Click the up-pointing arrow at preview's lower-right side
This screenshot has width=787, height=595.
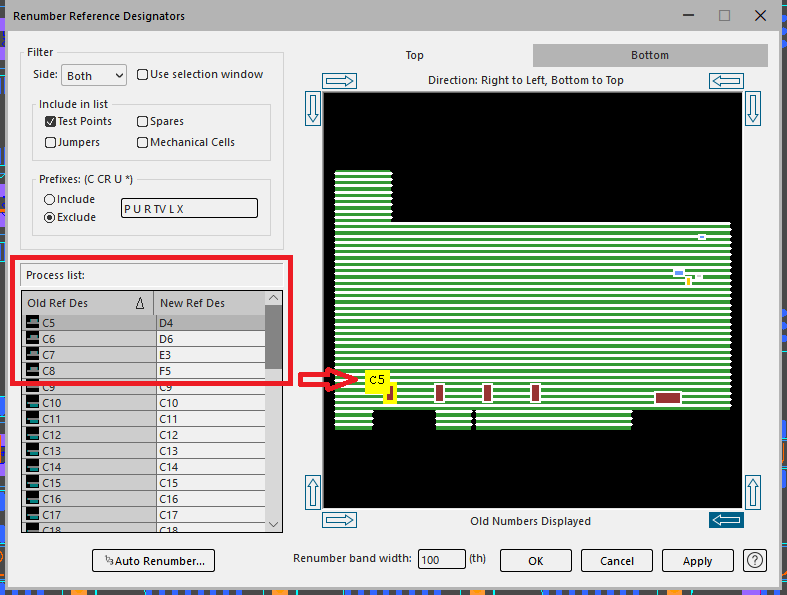[x=754, y=492]
